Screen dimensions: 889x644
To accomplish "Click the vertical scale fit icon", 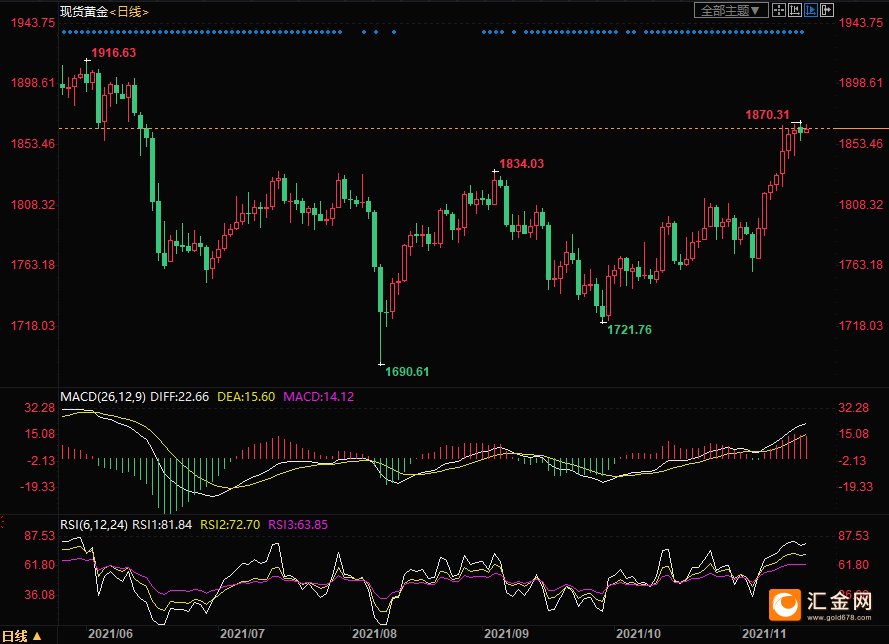I will [x=795, y=11].
